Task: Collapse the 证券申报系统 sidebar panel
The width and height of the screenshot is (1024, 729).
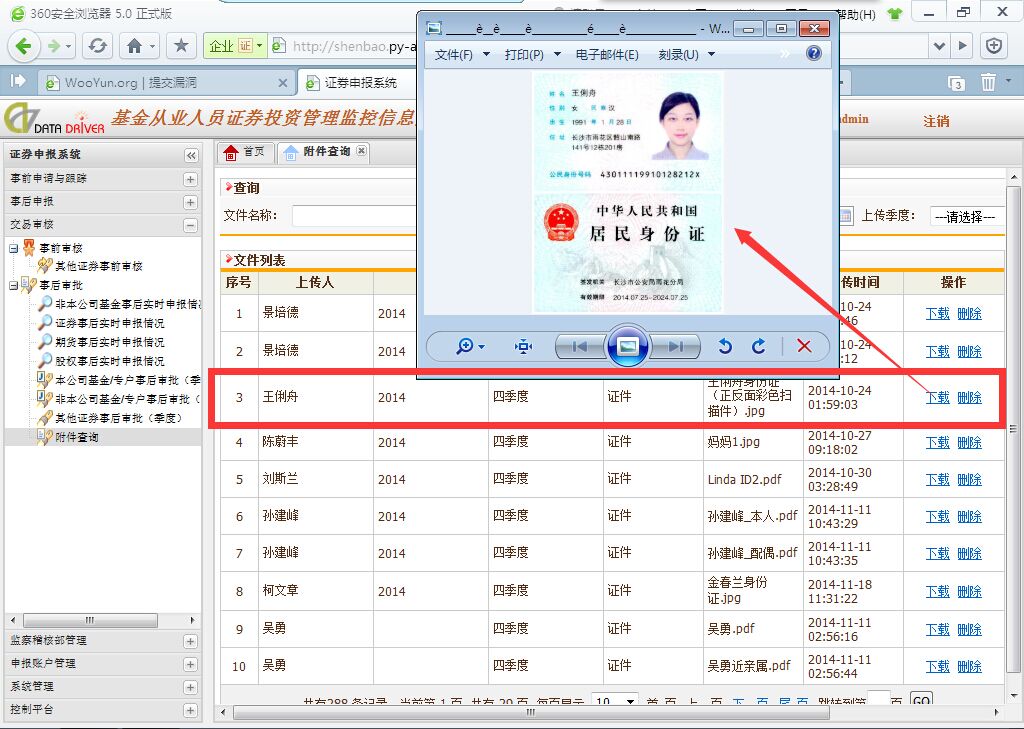Action: pyautogui.click(x=191, y=155)
